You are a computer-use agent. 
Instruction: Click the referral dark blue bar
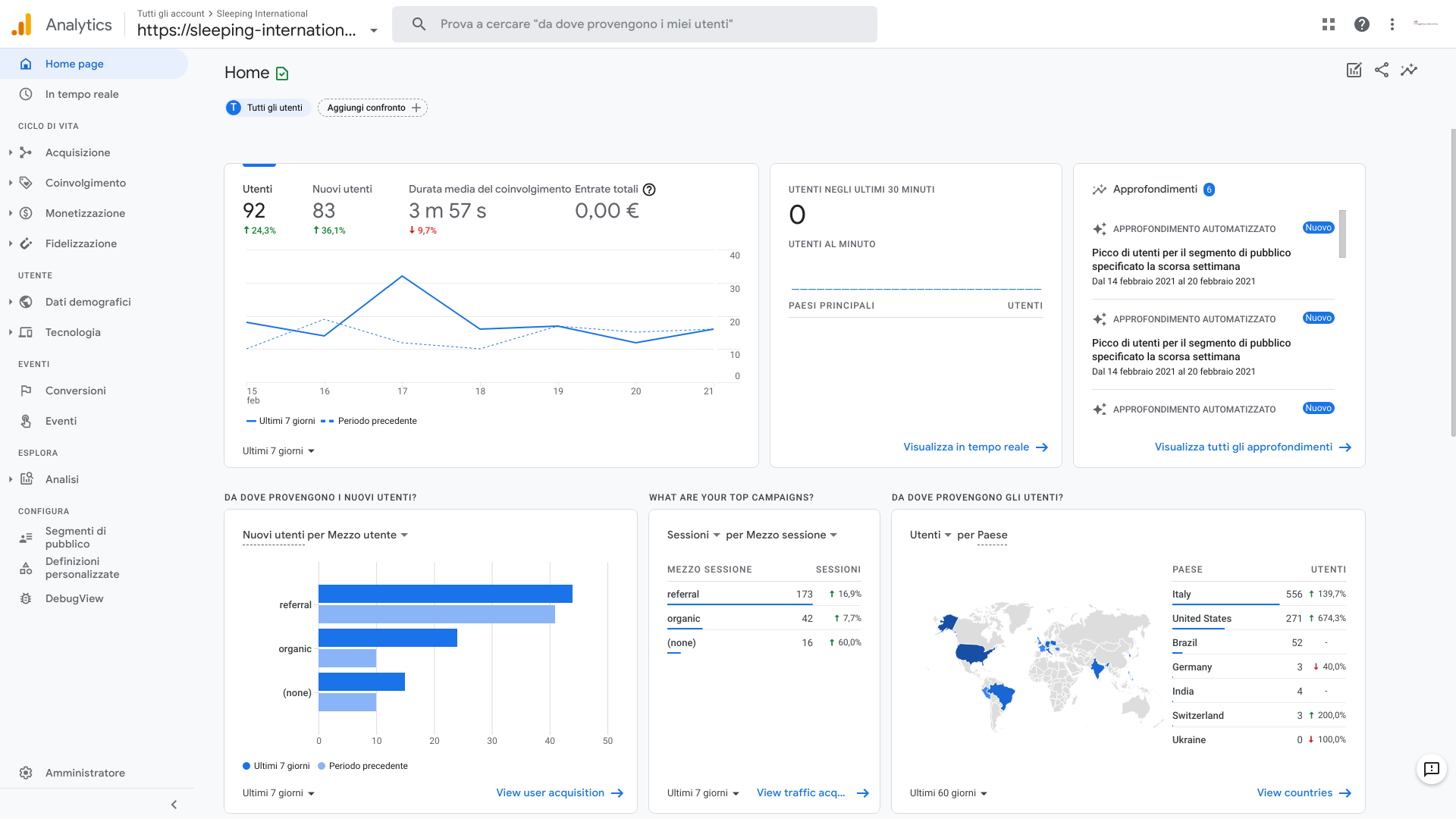tap(445, 594)
